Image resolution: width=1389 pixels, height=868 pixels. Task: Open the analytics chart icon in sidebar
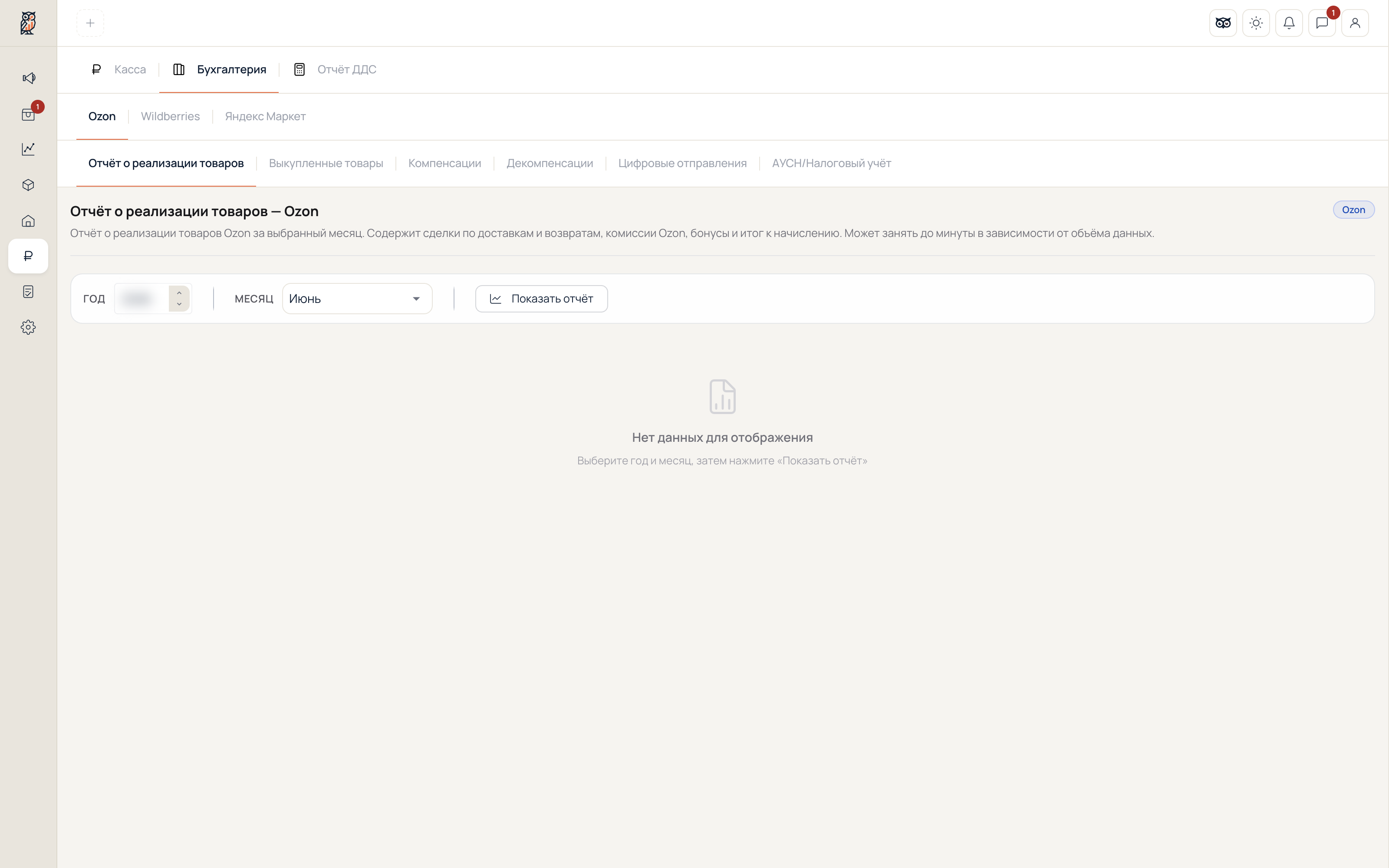tap(28, 149)
